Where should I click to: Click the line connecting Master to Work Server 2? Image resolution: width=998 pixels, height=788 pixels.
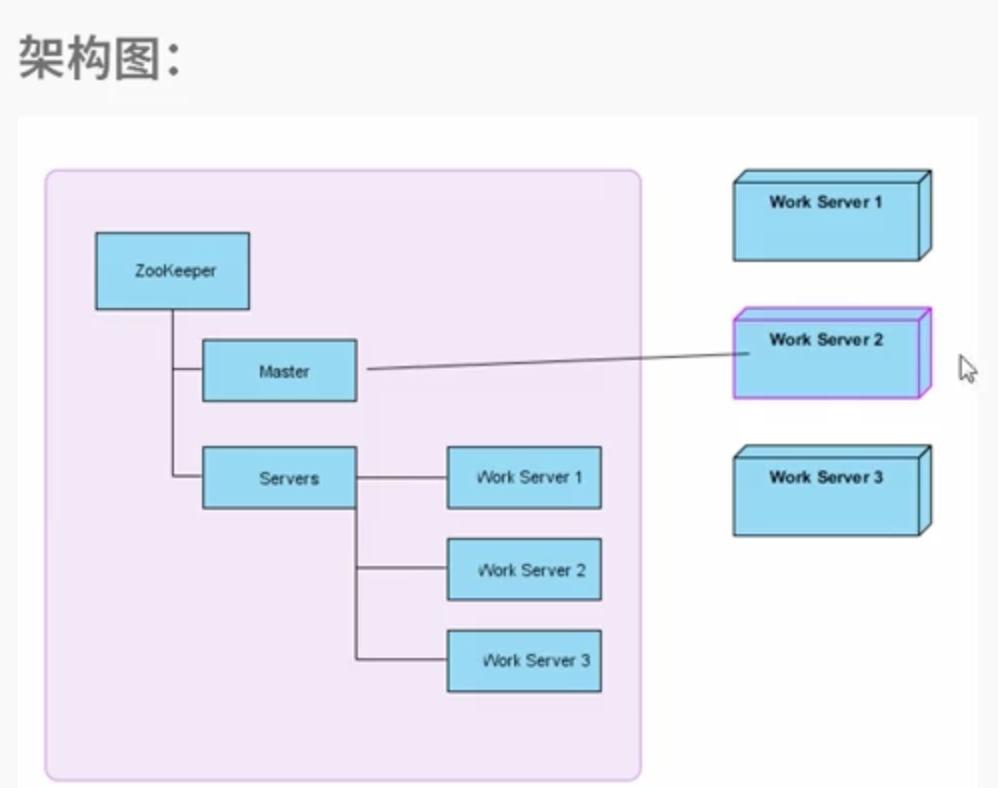550,361
